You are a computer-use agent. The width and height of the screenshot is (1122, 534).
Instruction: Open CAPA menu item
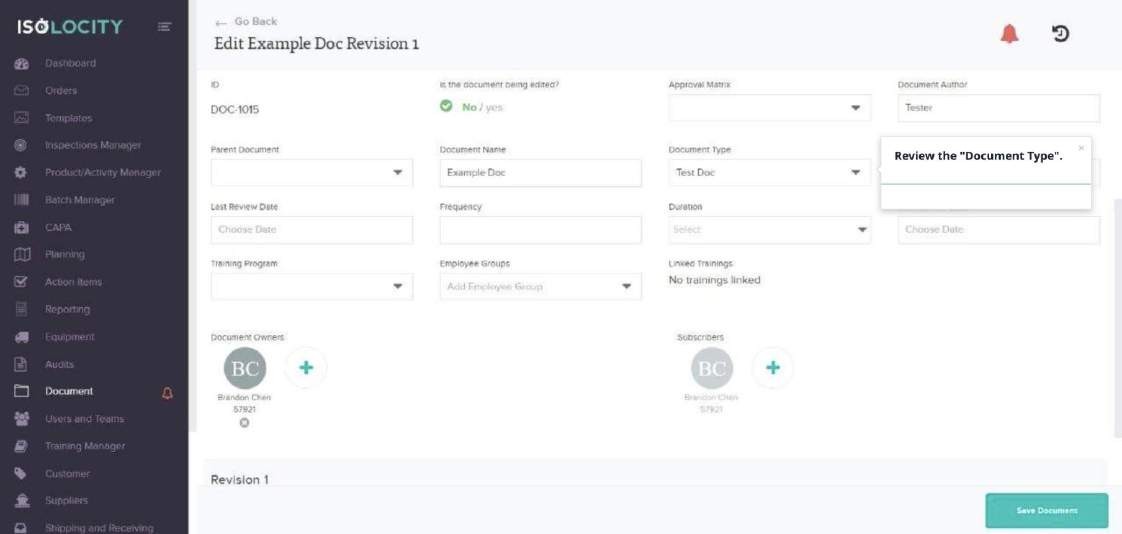(58, 228)
